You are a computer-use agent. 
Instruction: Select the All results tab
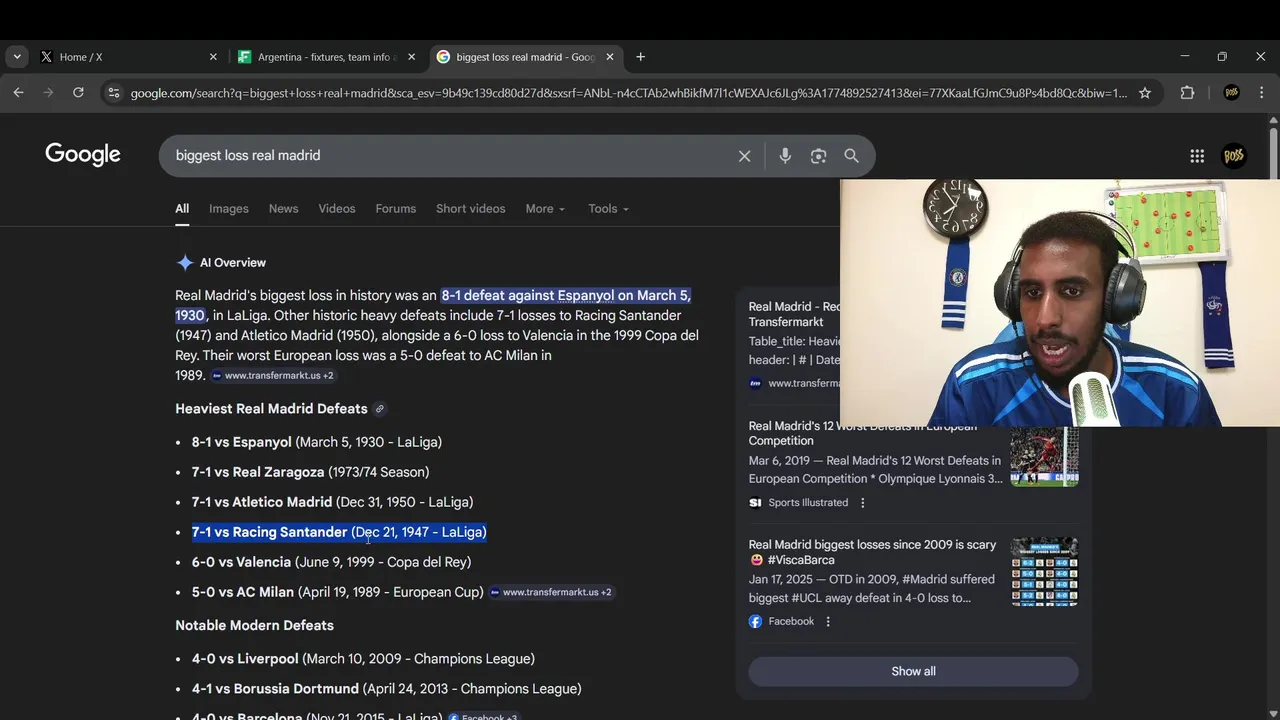[x=182, y=209]
